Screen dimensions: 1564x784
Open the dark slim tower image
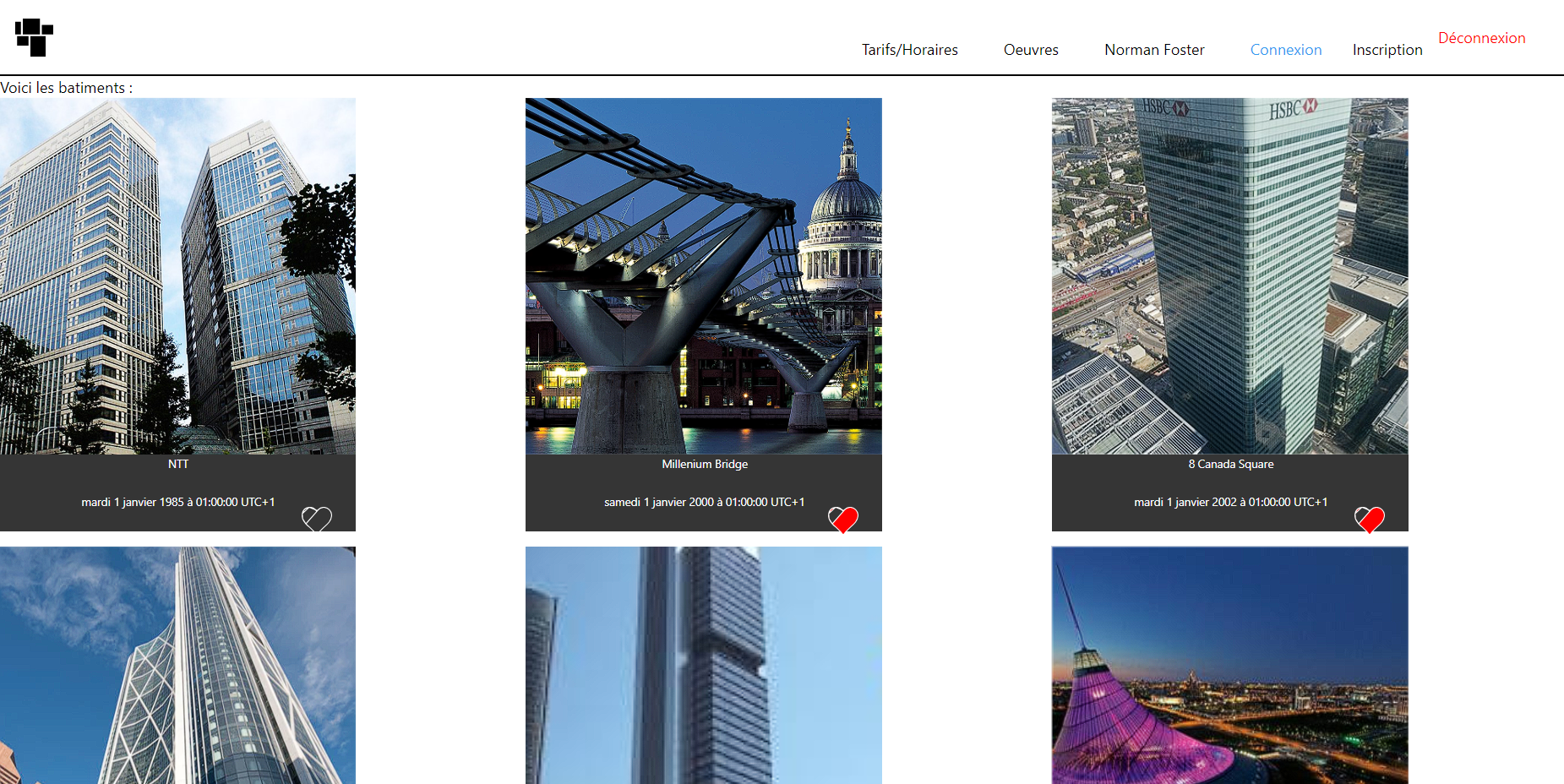coord(703,665)
